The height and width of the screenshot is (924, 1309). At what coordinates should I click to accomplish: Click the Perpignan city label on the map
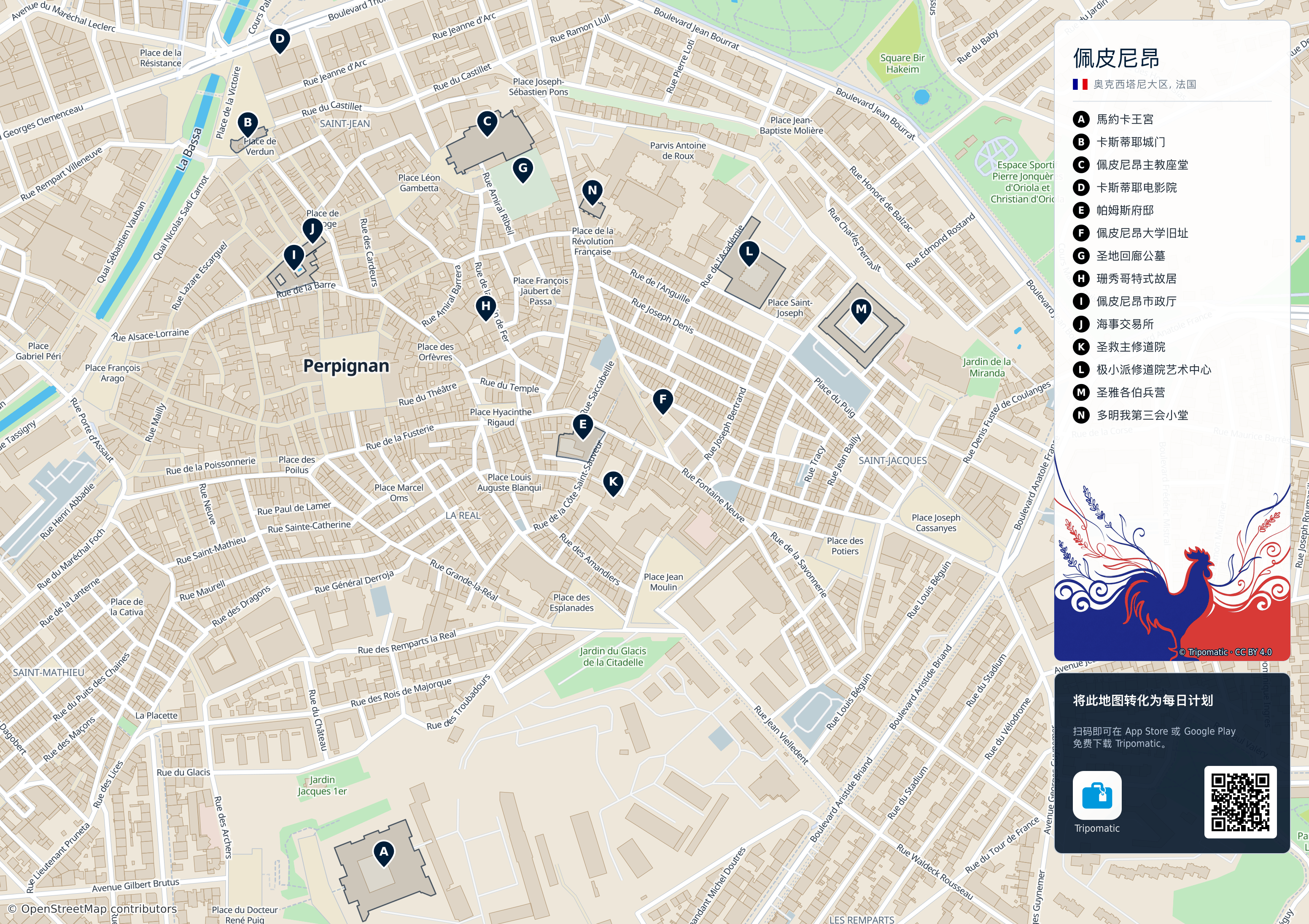pos(346,366)
